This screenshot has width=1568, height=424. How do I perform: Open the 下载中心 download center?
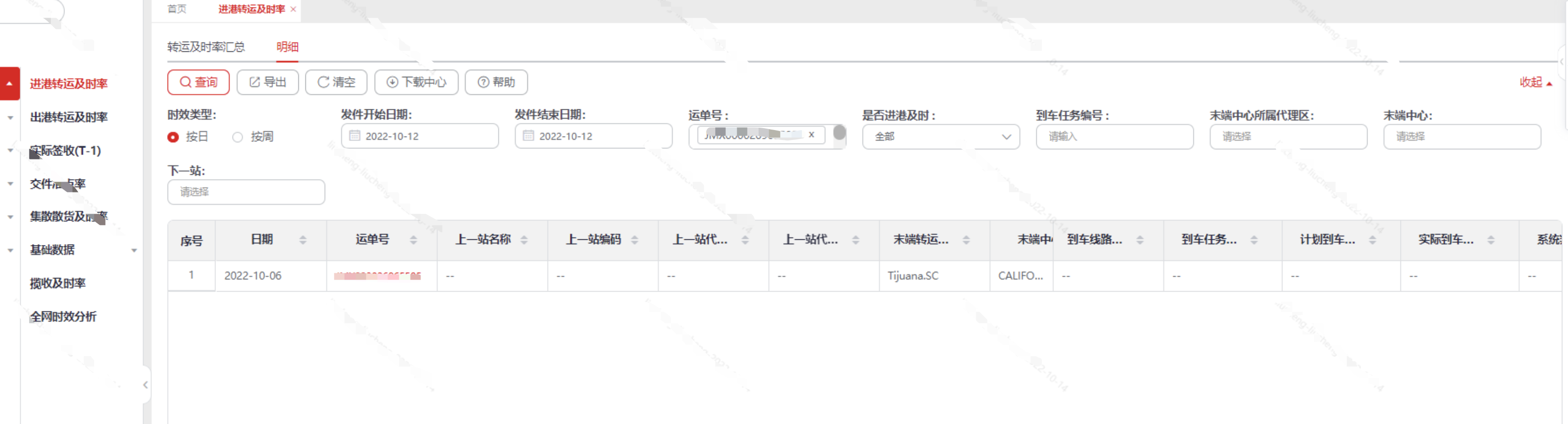pyautogui.click(x=416, y=82)
